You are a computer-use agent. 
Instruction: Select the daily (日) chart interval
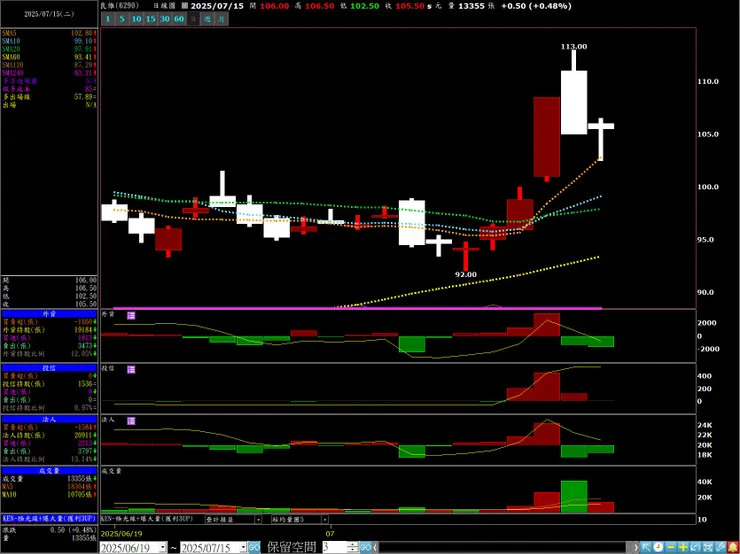193,19
